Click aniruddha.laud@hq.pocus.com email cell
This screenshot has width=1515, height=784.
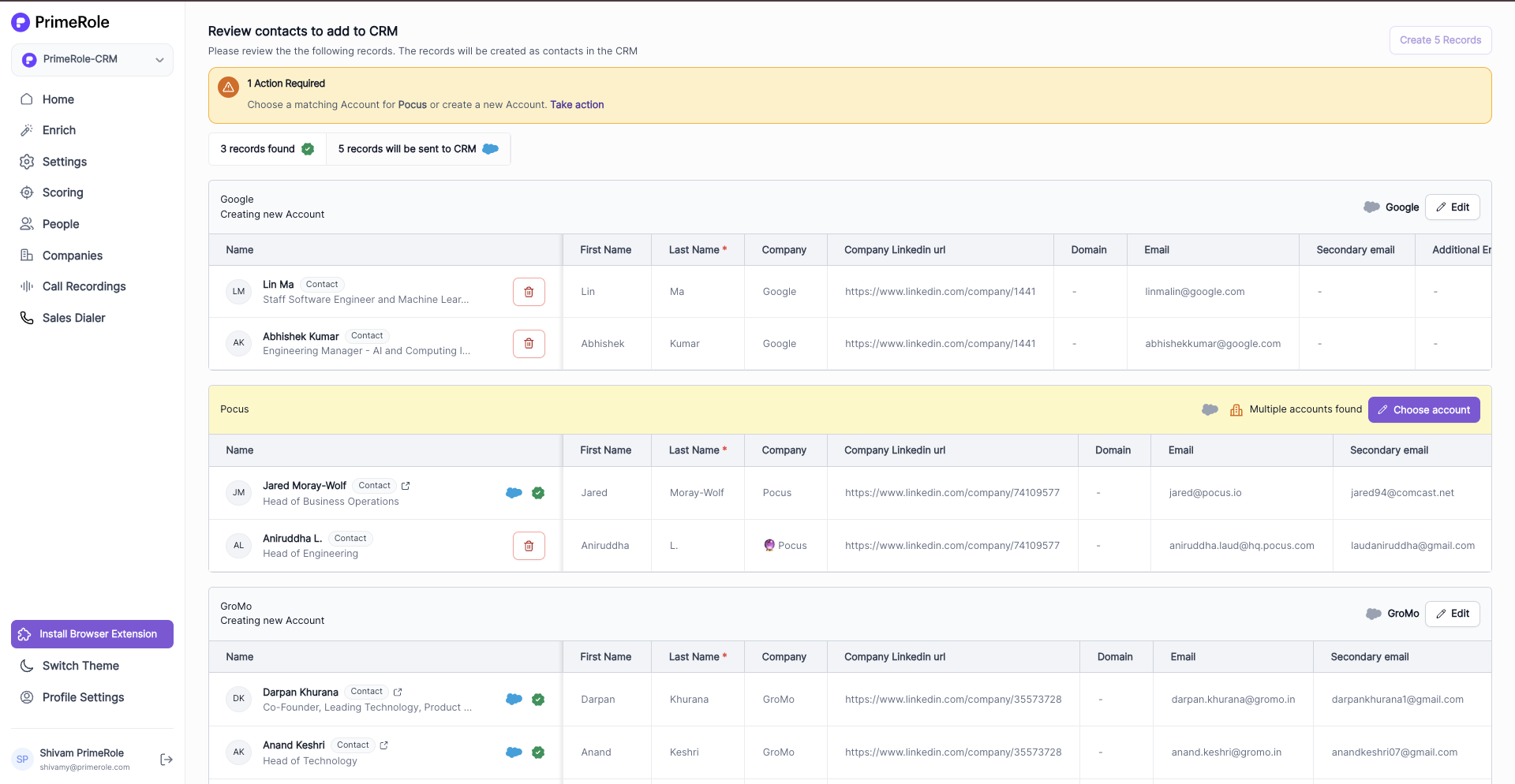(x=1241, y=546)
